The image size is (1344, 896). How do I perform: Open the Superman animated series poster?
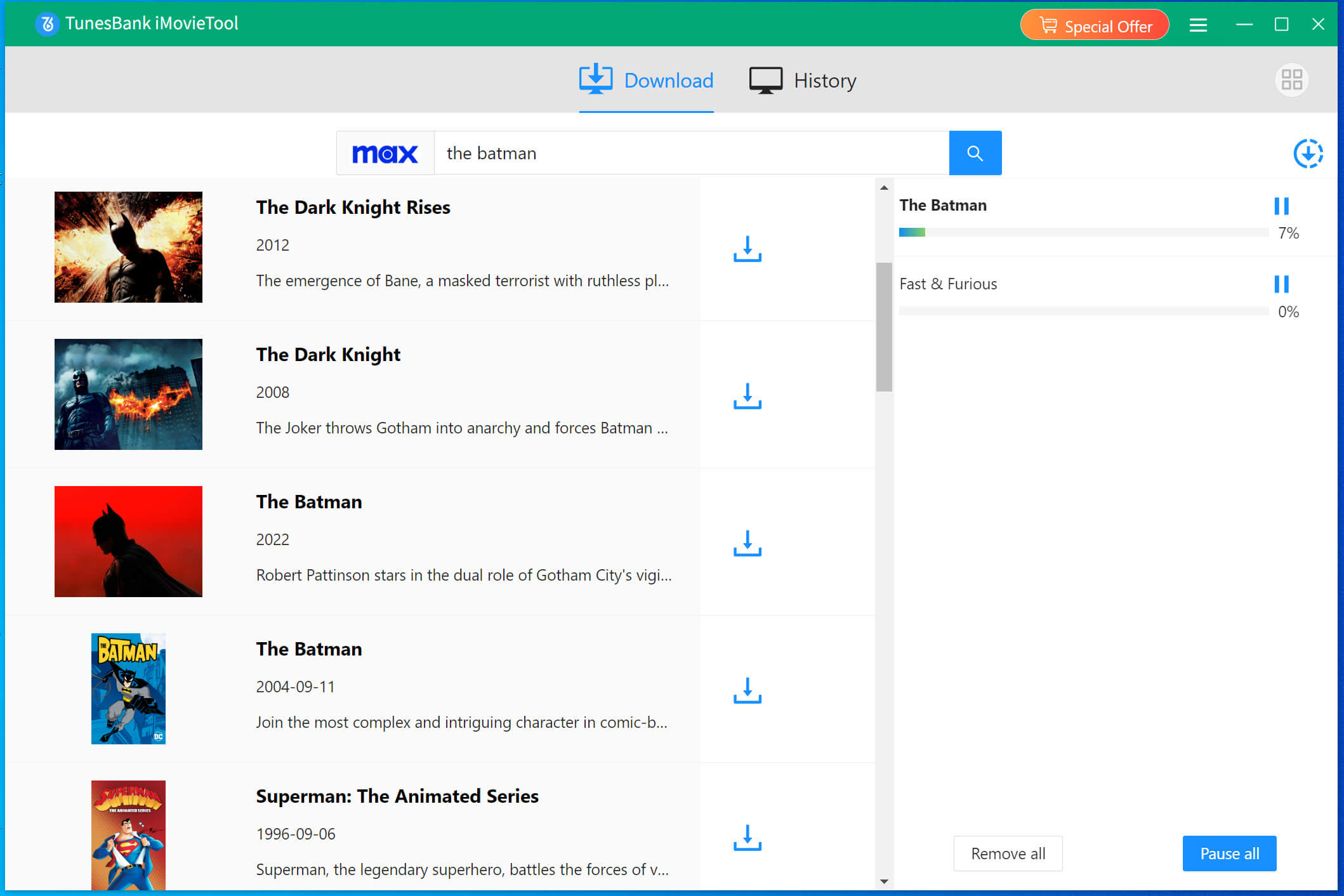[x=128, y=835]
